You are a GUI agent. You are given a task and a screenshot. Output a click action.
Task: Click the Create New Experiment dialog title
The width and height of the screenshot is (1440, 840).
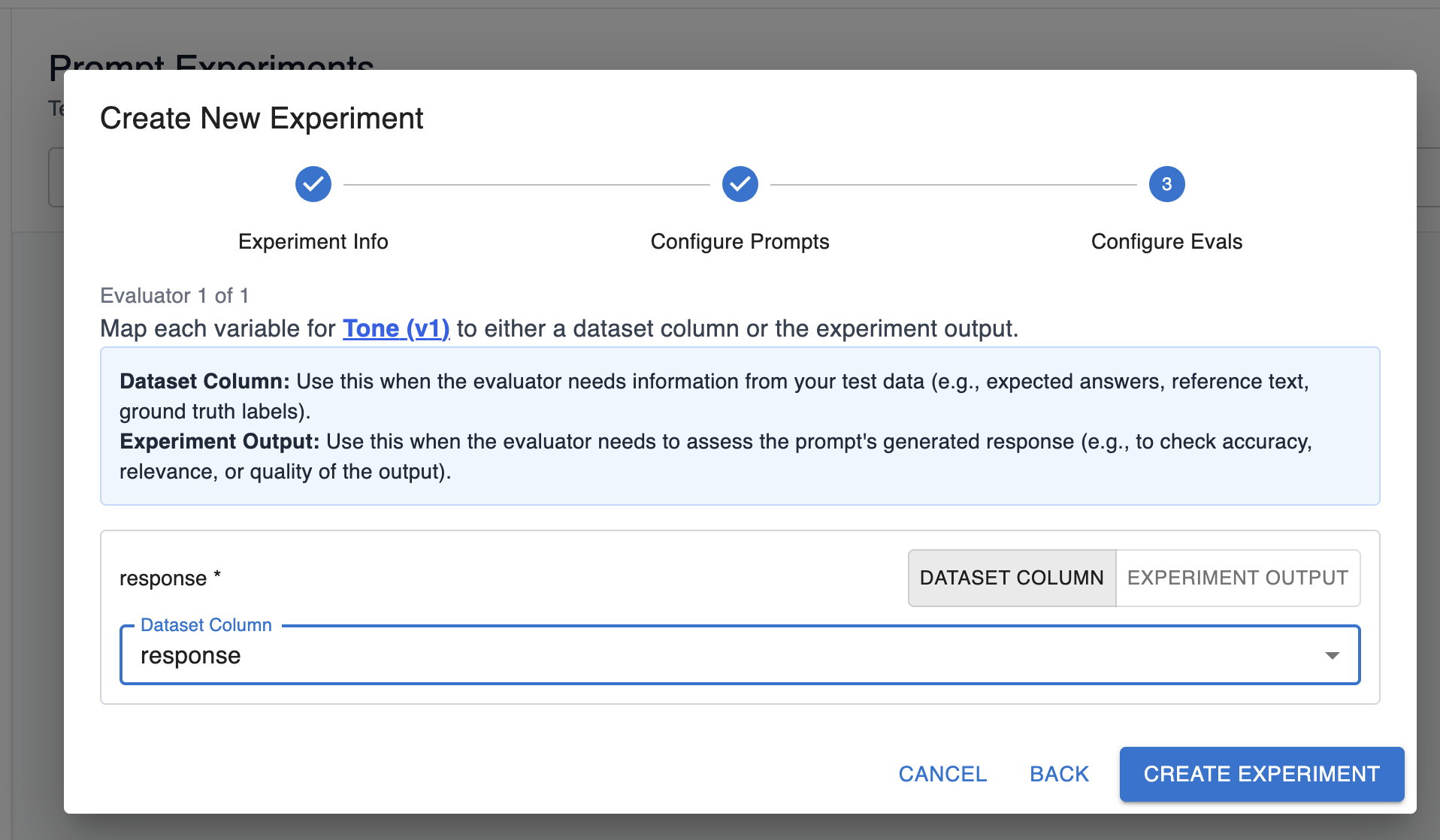coord(262,119)
